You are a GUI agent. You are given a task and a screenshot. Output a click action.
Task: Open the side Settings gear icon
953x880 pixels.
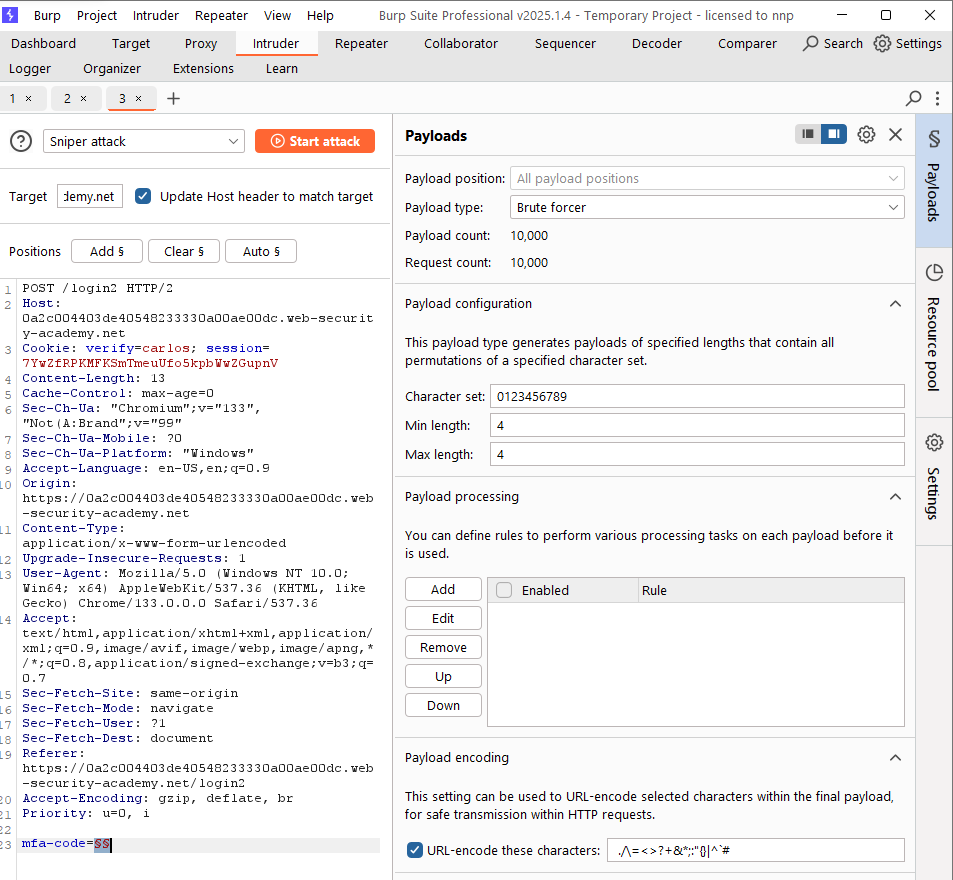[x=934, y=442]
